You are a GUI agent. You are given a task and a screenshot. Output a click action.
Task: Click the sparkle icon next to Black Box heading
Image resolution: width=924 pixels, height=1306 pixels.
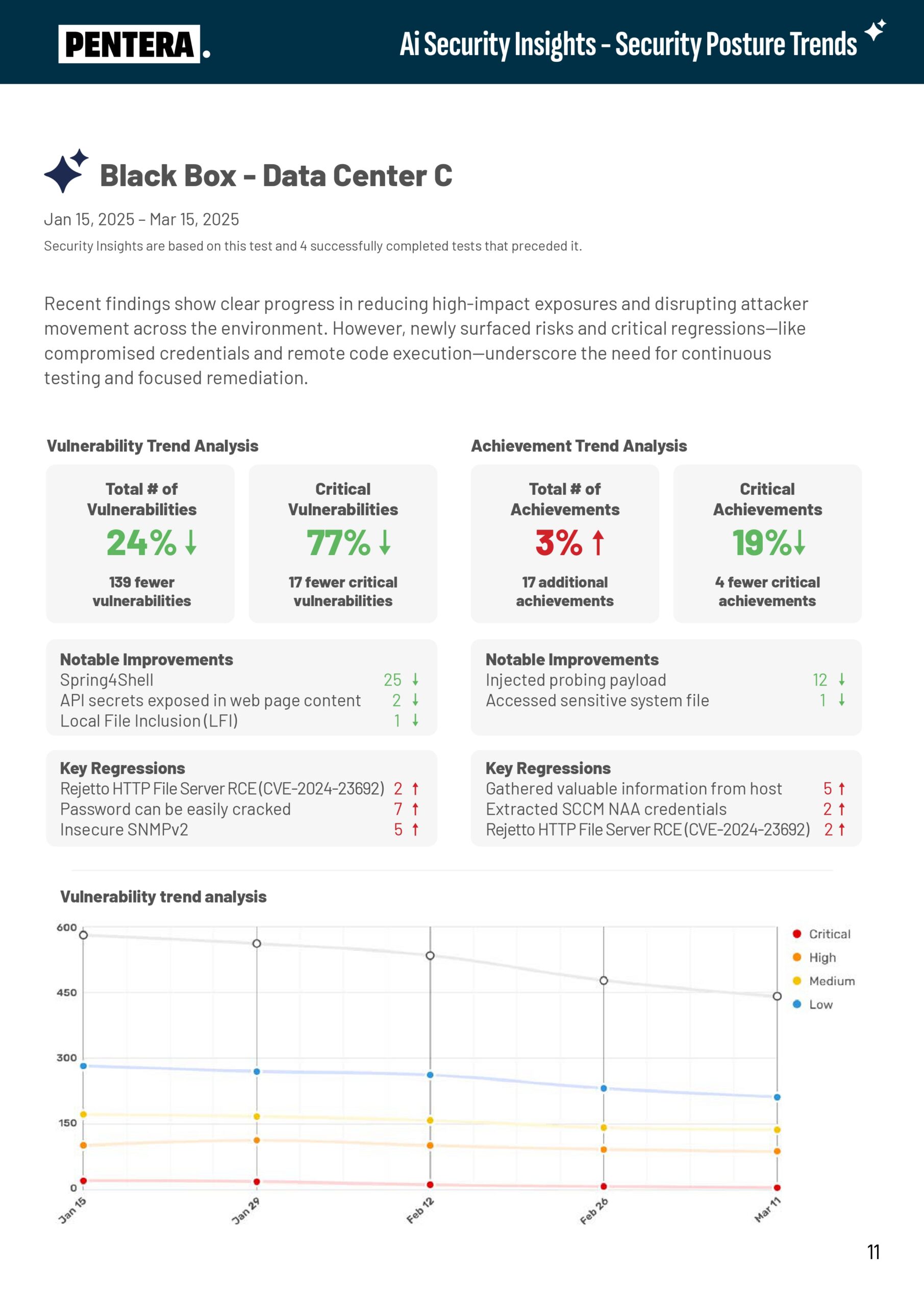(x=66, y=171)
